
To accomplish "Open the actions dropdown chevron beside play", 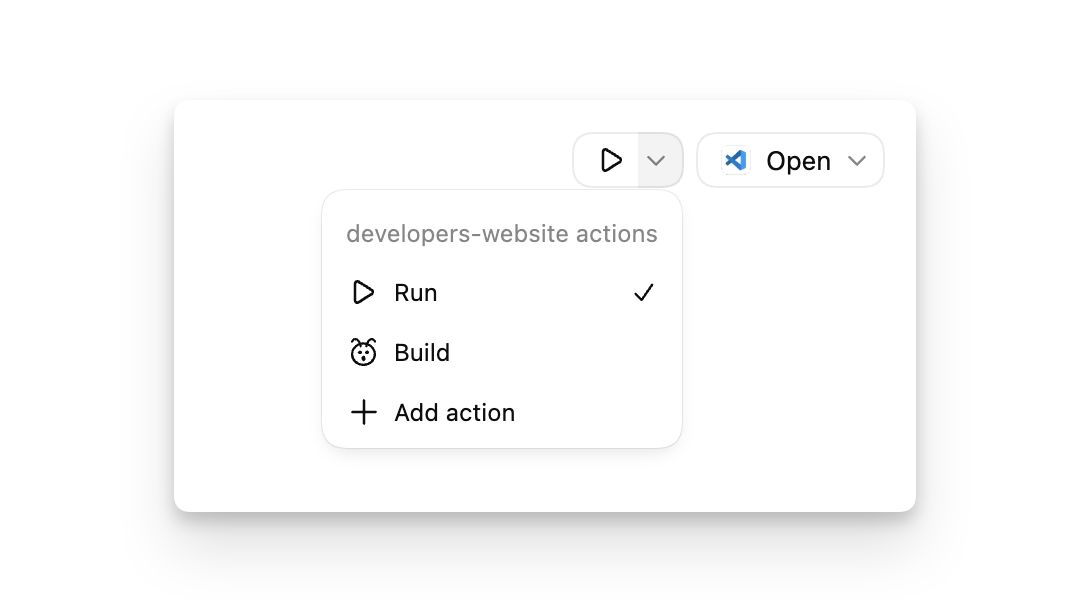I will coord(656,159).
